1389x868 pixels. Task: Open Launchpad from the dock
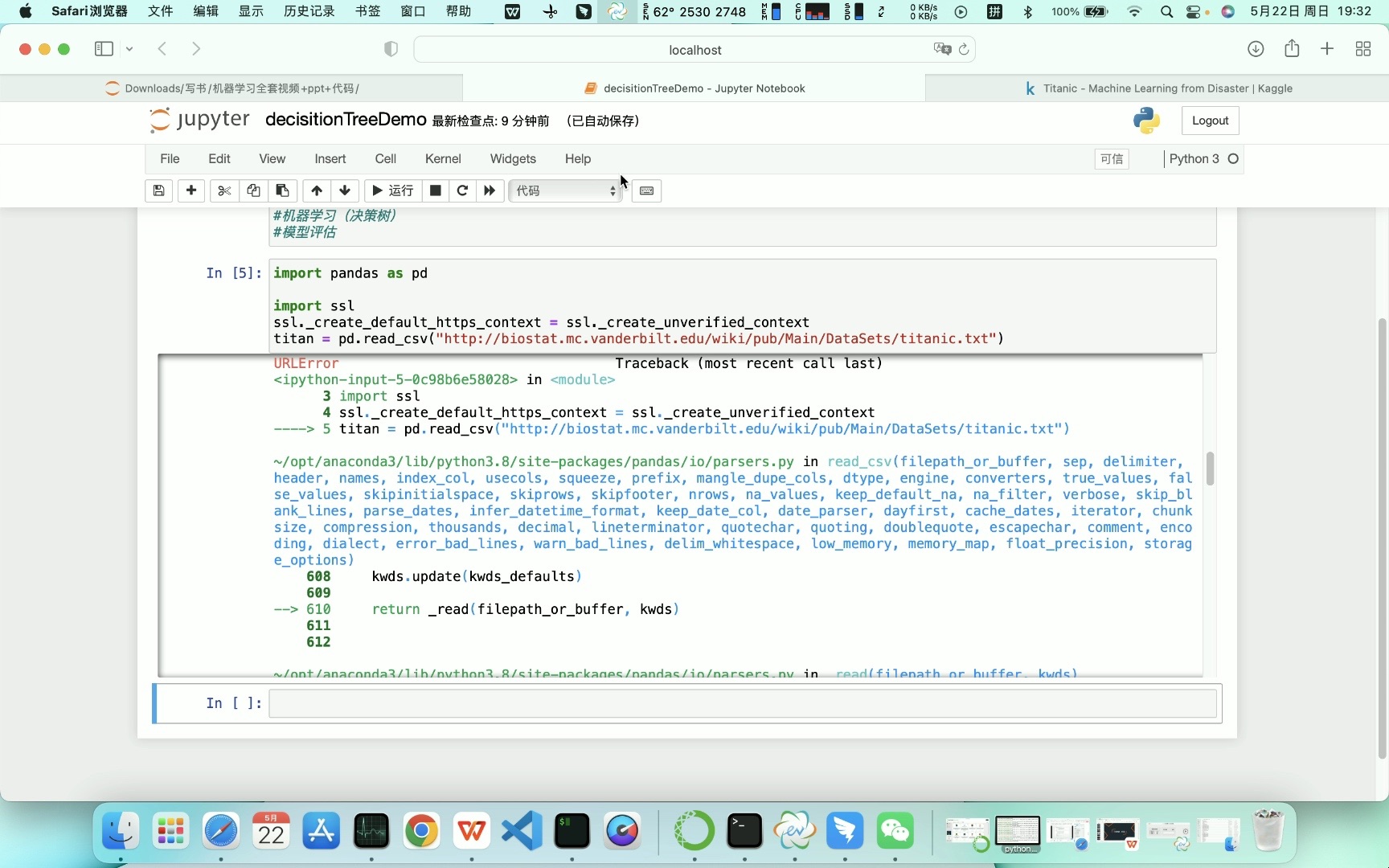click(171, 831)
